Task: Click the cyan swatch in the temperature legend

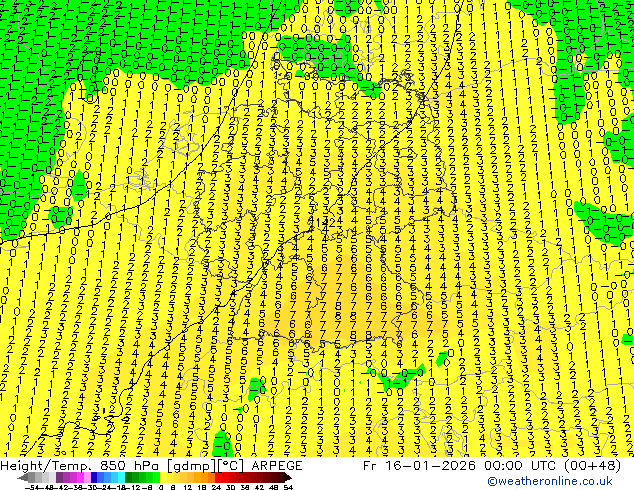Action: [x=121, y=478]
